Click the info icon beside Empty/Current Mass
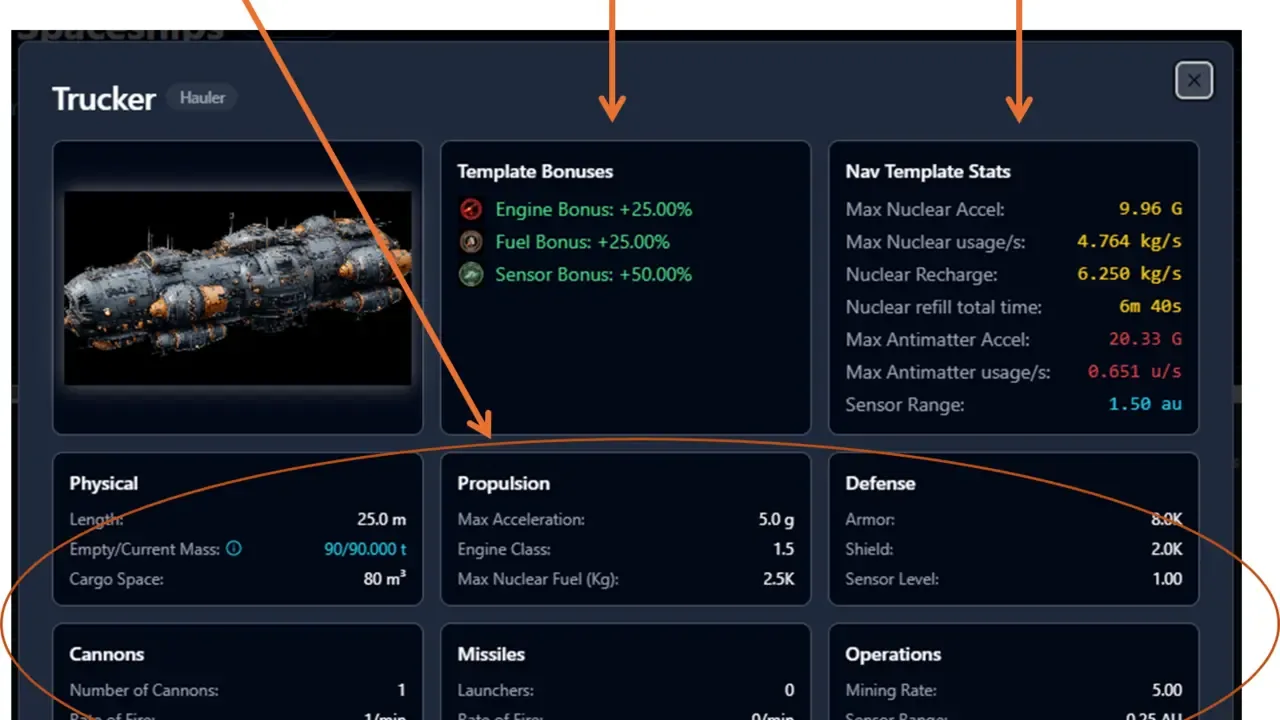Screen dimensions: 1280x720 [x=234, y=549]
